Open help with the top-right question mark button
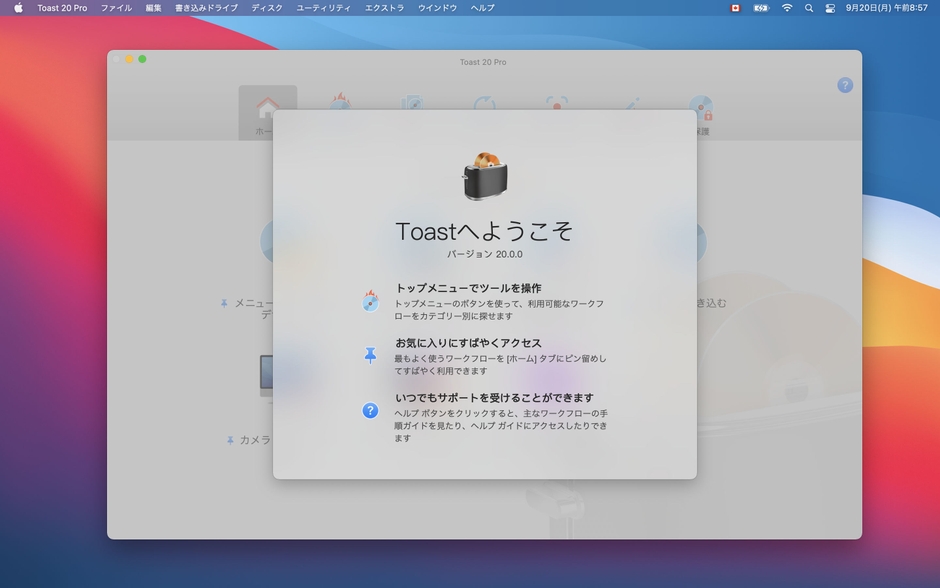 point(845,85)
